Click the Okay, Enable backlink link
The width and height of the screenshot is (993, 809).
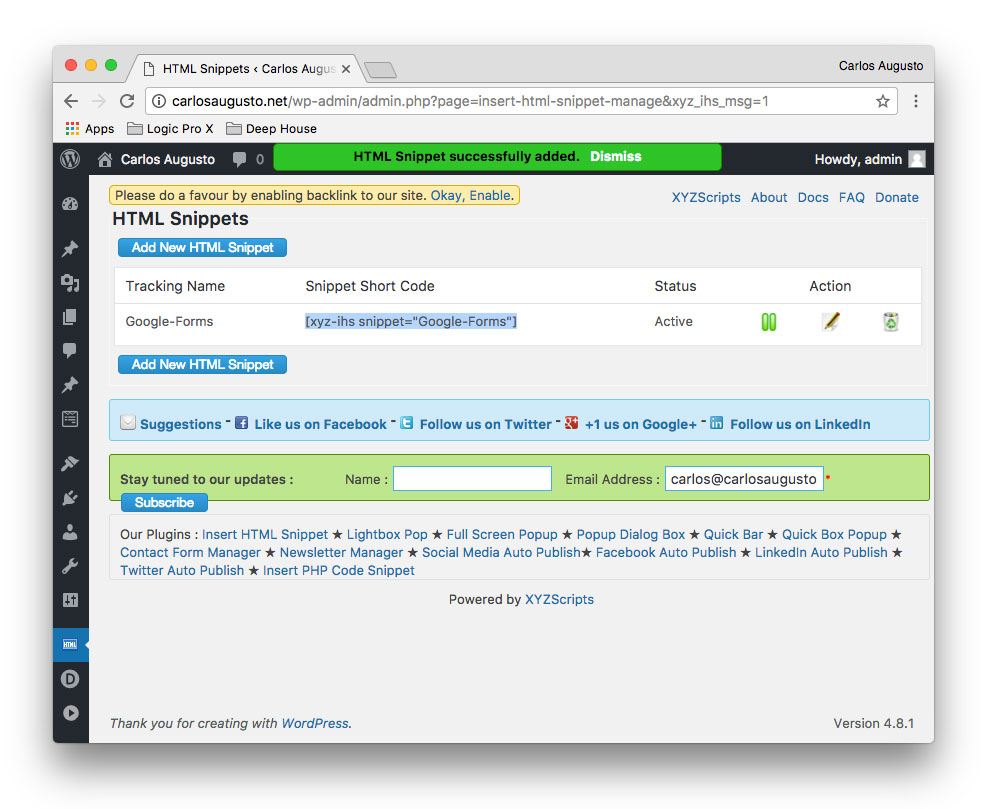[472, 195]
